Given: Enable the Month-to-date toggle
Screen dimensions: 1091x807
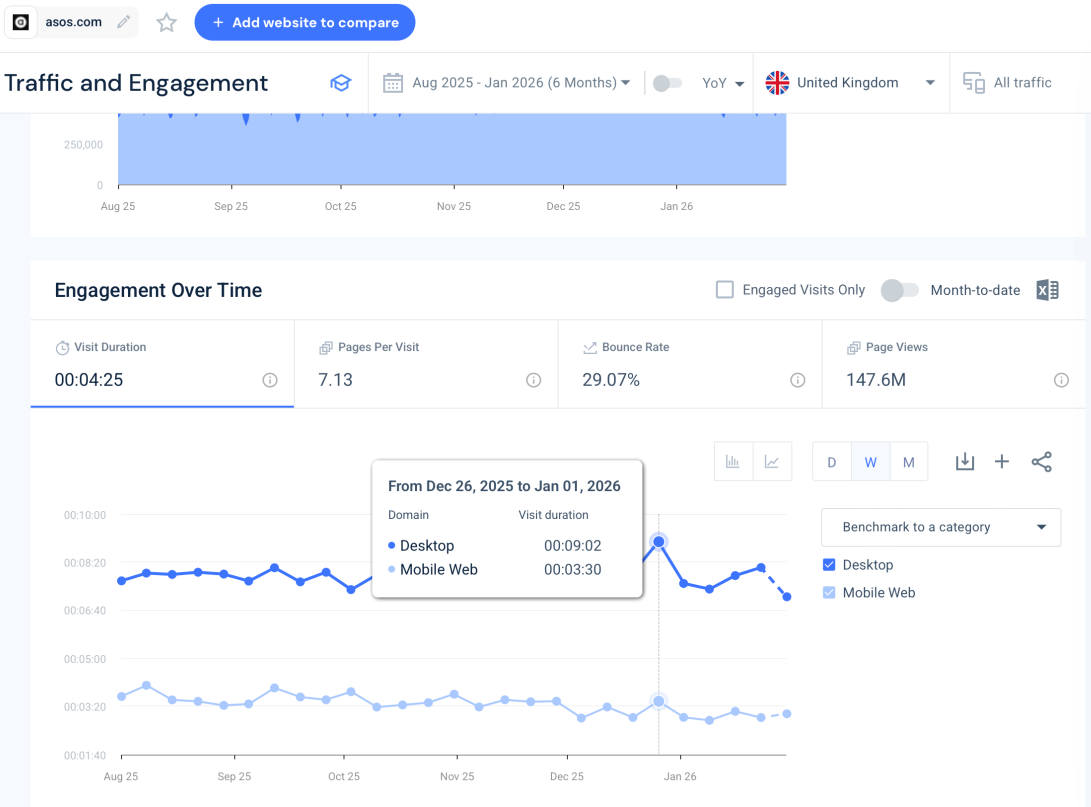Looking at the screenshot, I should point(899,290).
